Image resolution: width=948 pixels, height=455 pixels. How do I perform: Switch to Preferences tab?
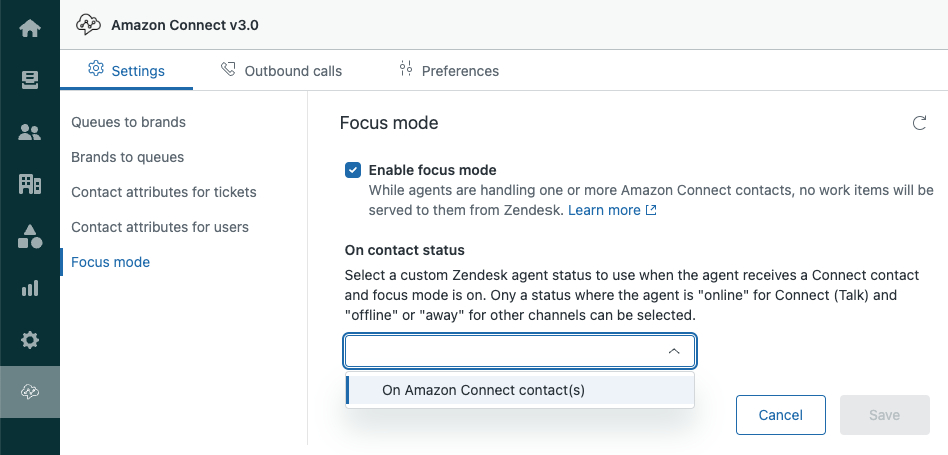[448, 71]
